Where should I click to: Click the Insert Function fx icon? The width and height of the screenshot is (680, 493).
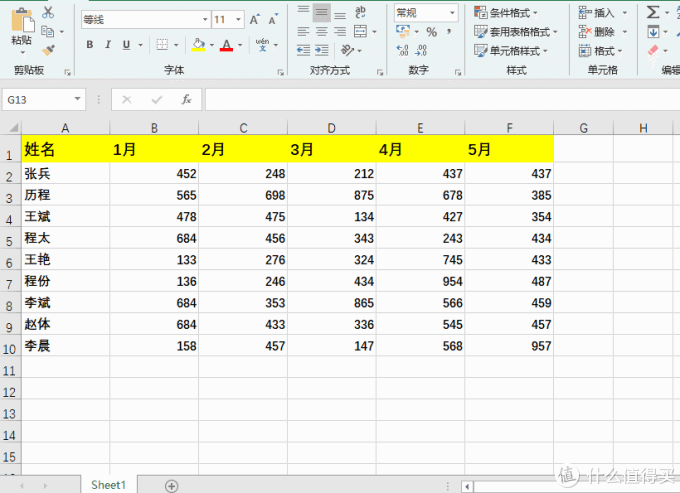[x=186, y=100]
